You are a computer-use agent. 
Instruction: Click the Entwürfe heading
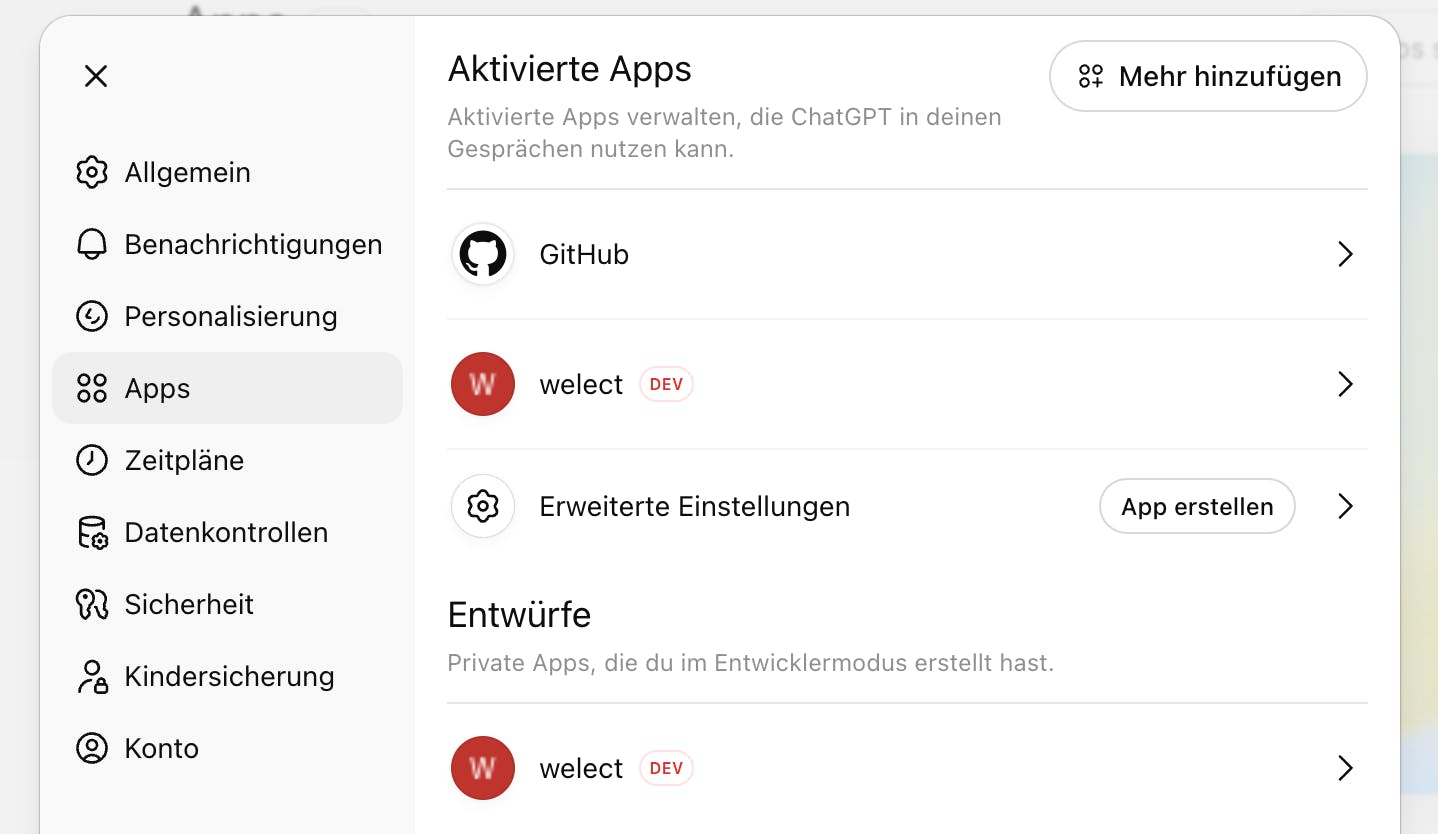(x=519, y=614)
